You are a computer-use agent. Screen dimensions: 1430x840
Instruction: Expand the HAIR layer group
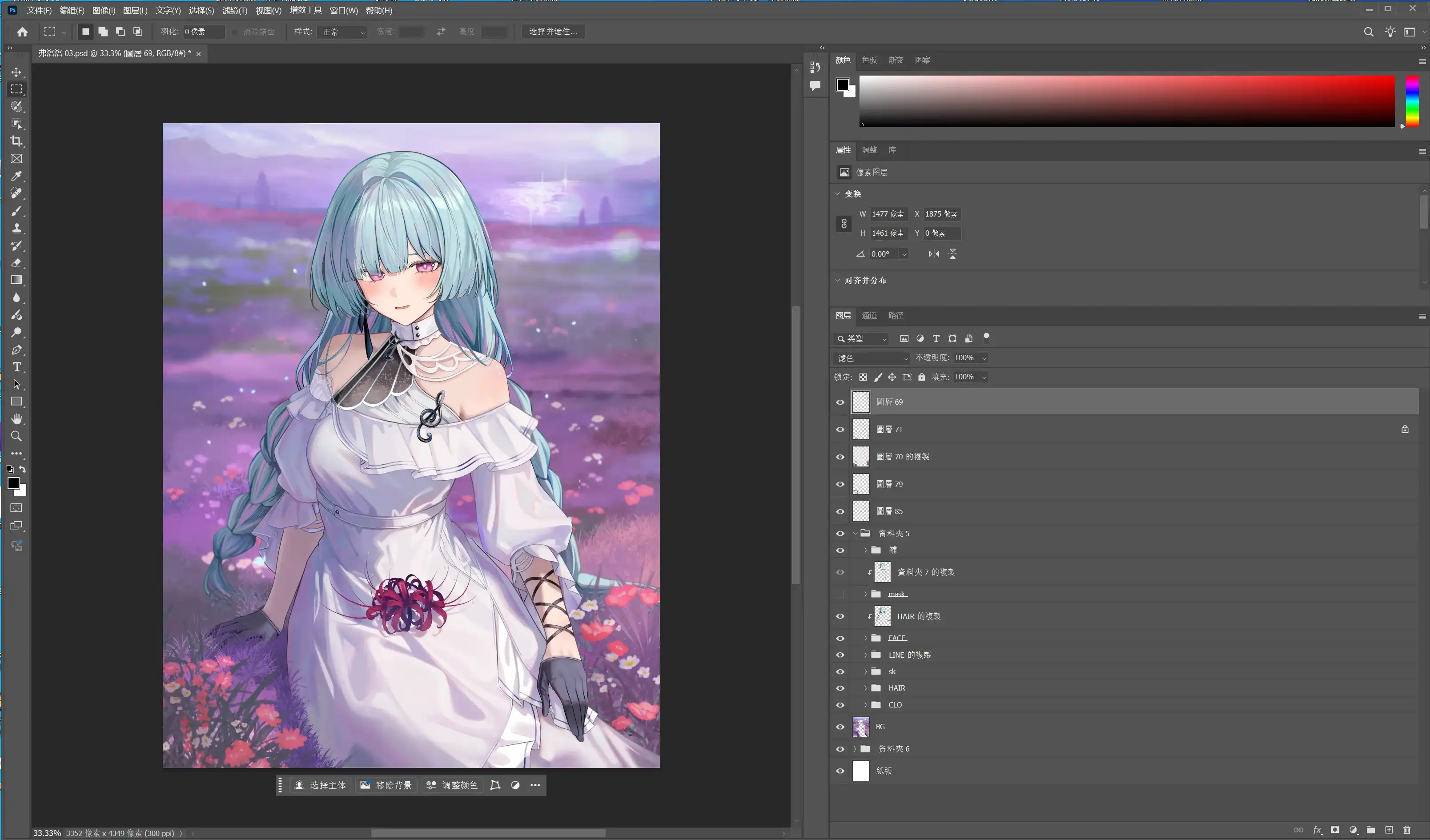tap(865, 688)
